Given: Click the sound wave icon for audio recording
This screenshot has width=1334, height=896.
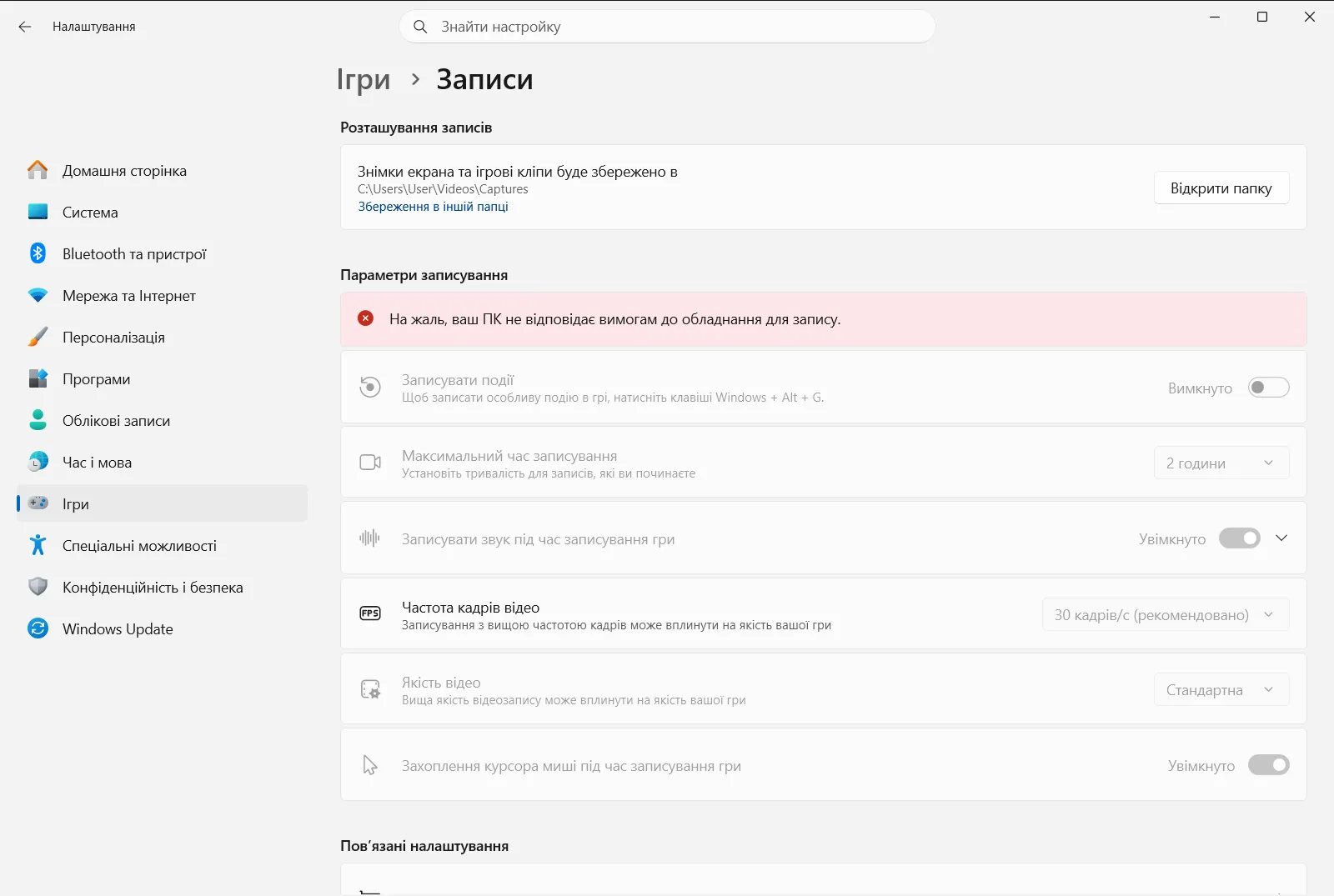Looking at the screenshot, I should tap(370, 538).
